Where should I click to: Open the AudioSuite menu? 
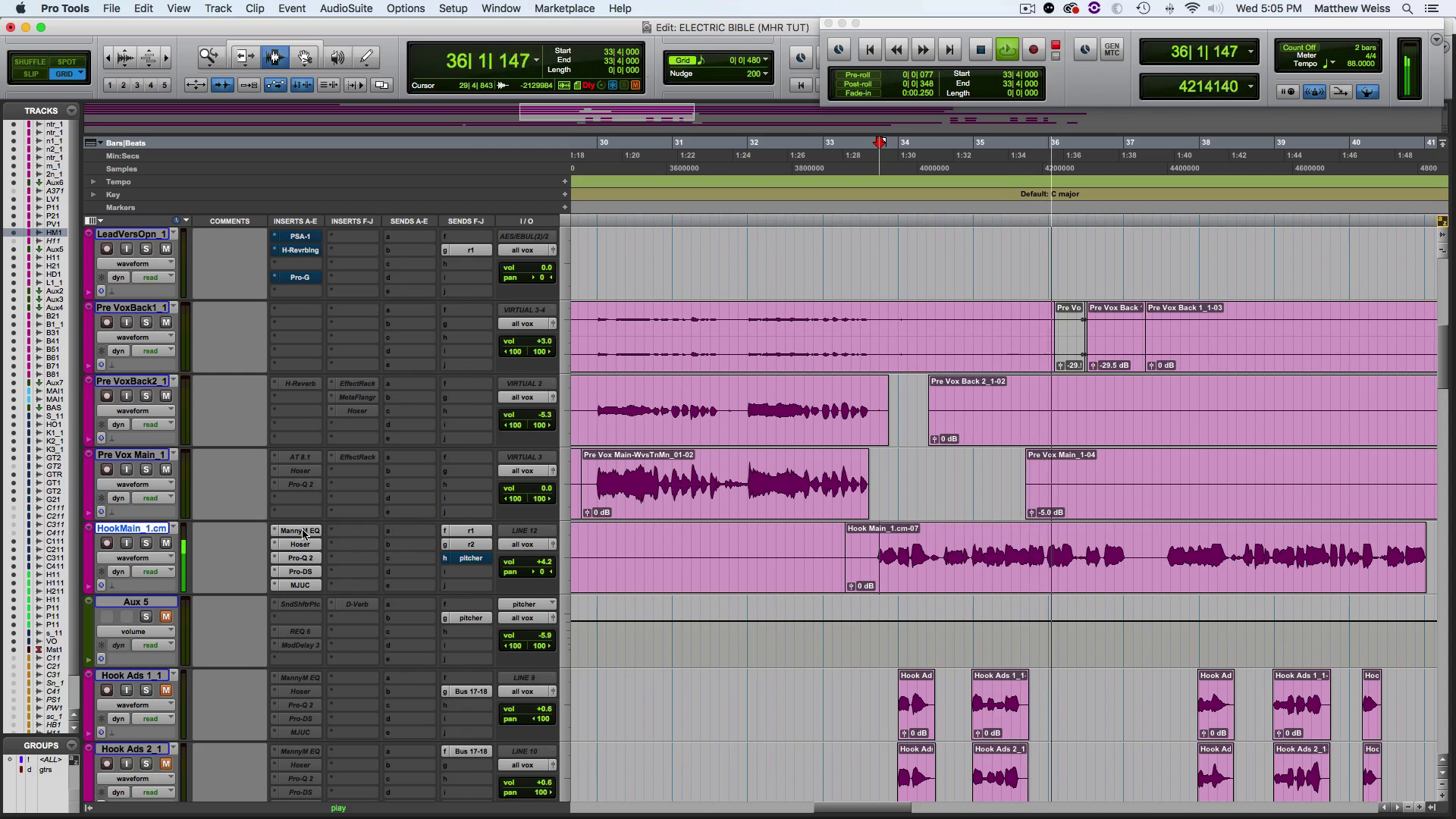point(346,8)
